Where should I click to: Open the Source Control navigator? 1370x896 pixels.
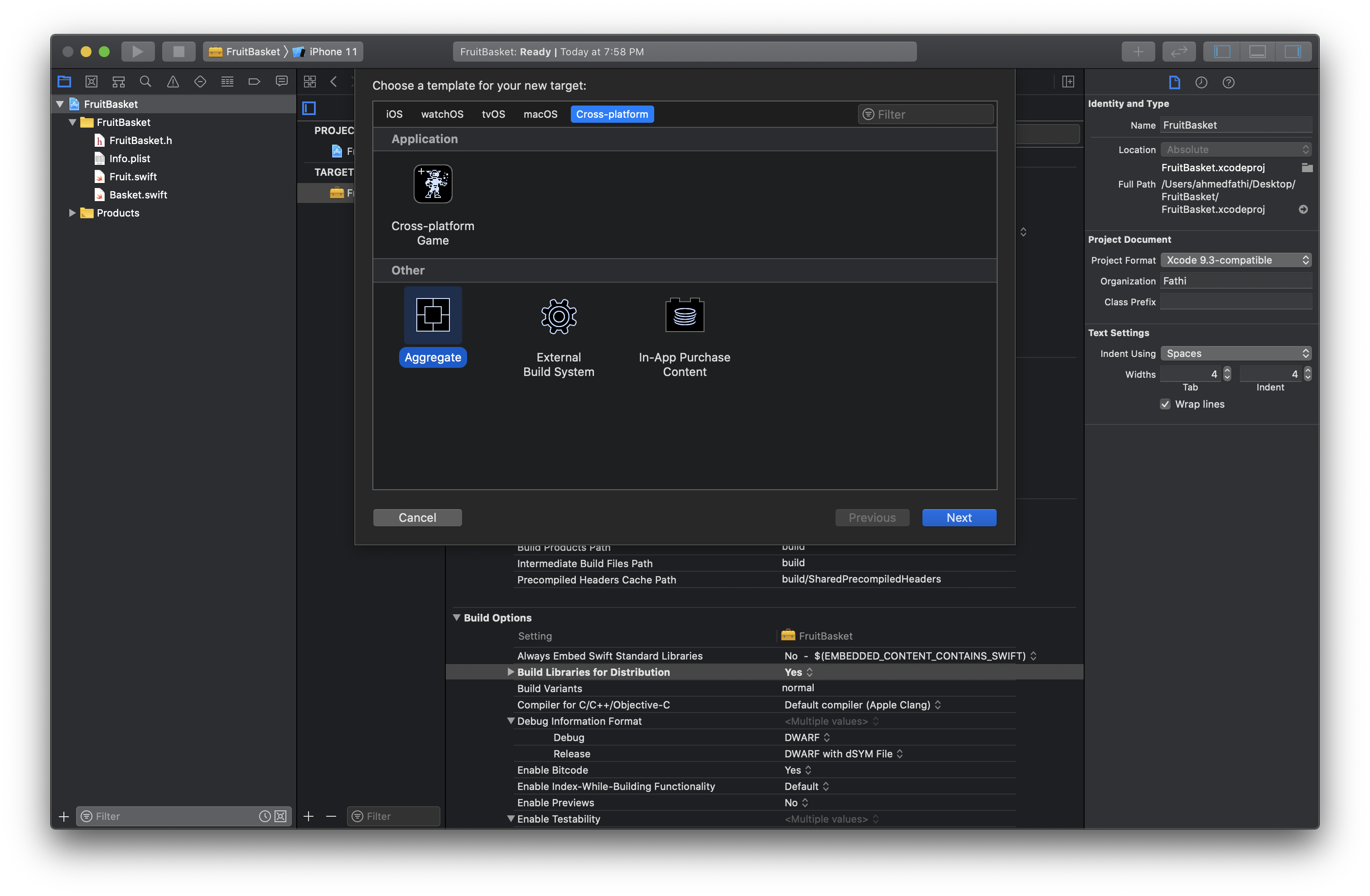[92, 82]
